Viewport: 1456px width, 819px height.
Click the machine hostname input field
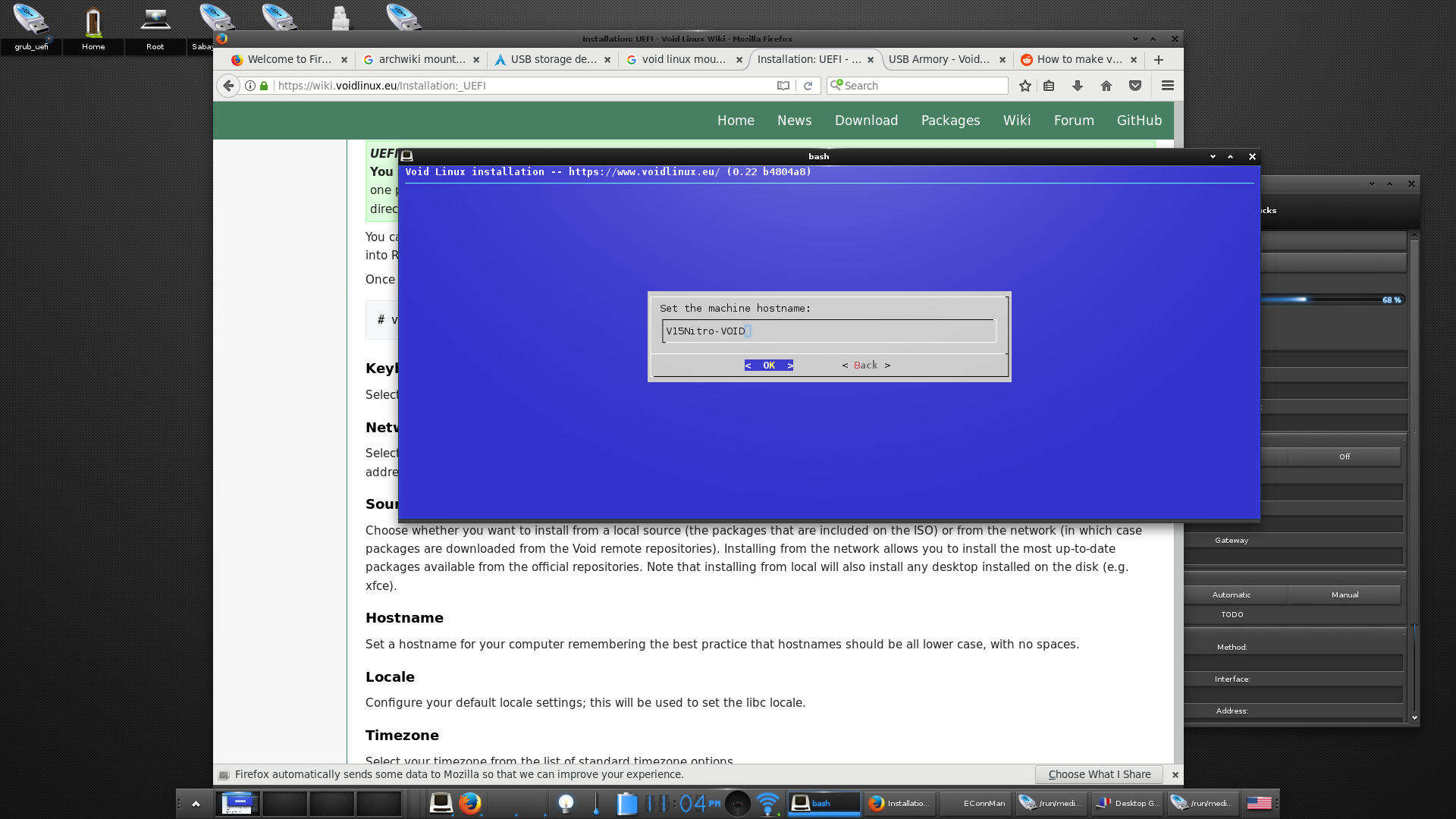coord(829,331)
